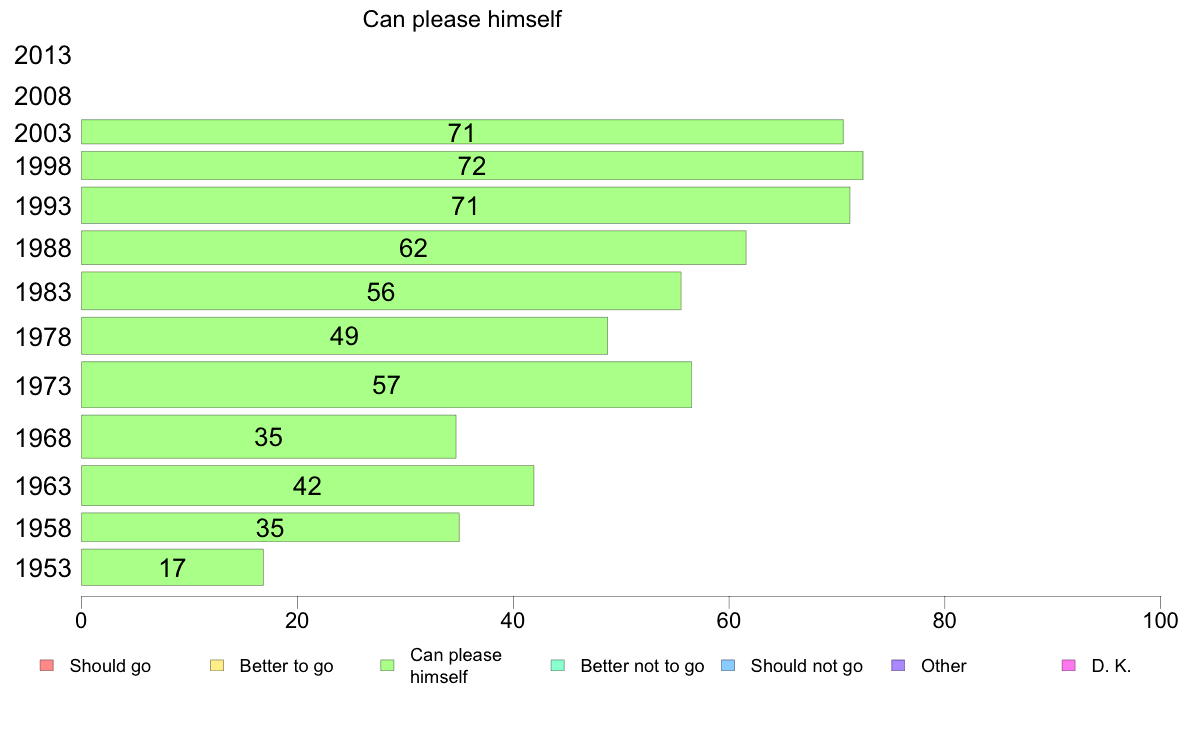Click the pink D. K. legend swatch
Image resolution: width=1188 pixels, height=736 pixels.
[1069, 666]
